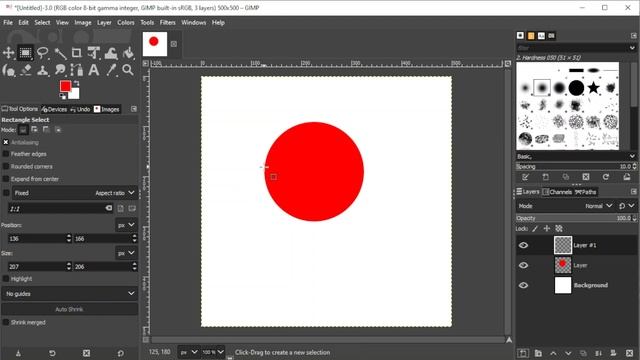Toggle visibility of the red circle Layer
The width and height of the screenshot is (640, 360).
tap(523, 265)
